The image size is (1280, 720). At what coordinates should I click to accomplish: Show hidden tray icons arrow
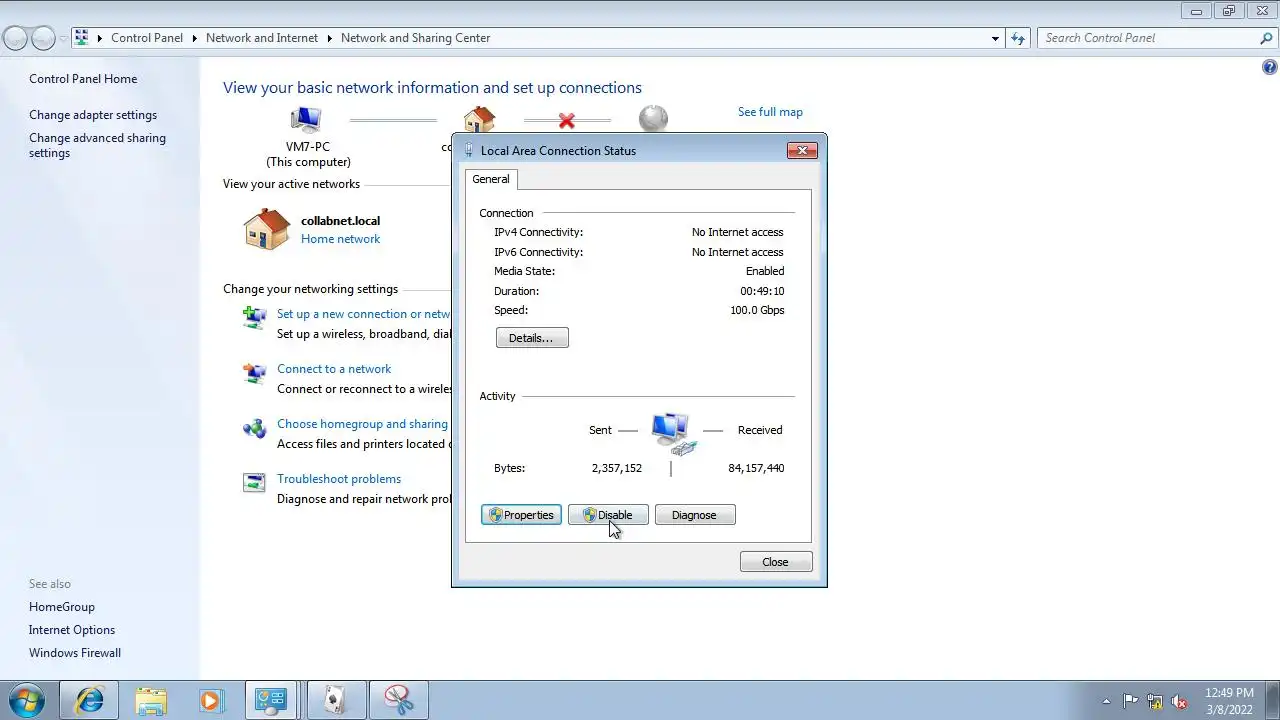pyautogui.click(x=1106, y=701)
